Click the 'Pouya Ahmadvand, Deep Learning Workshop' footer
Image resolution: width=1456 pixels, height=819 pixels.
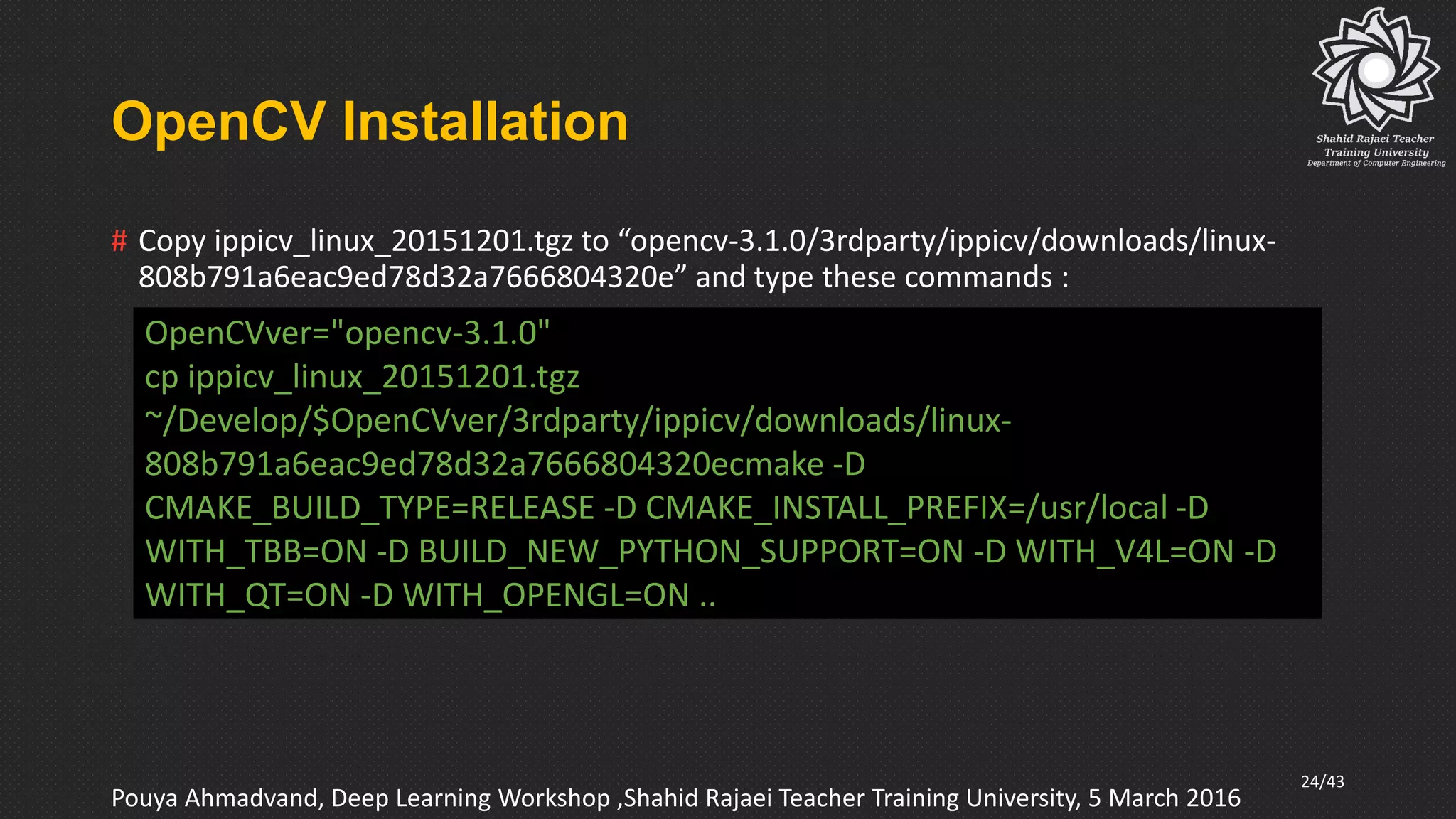click(360, 798)
